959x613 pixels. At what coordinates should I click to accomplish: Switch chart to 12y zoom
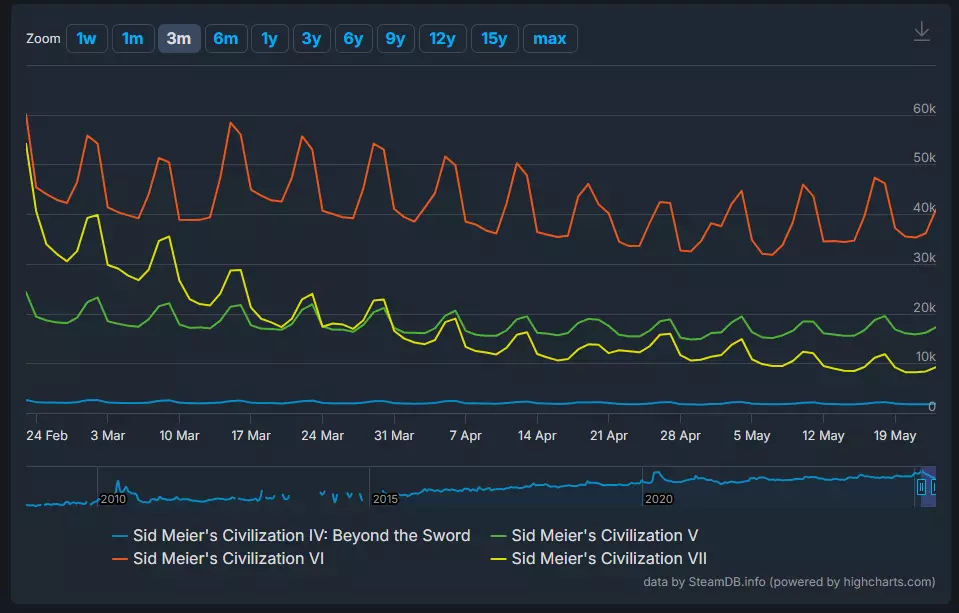[443, 39]
